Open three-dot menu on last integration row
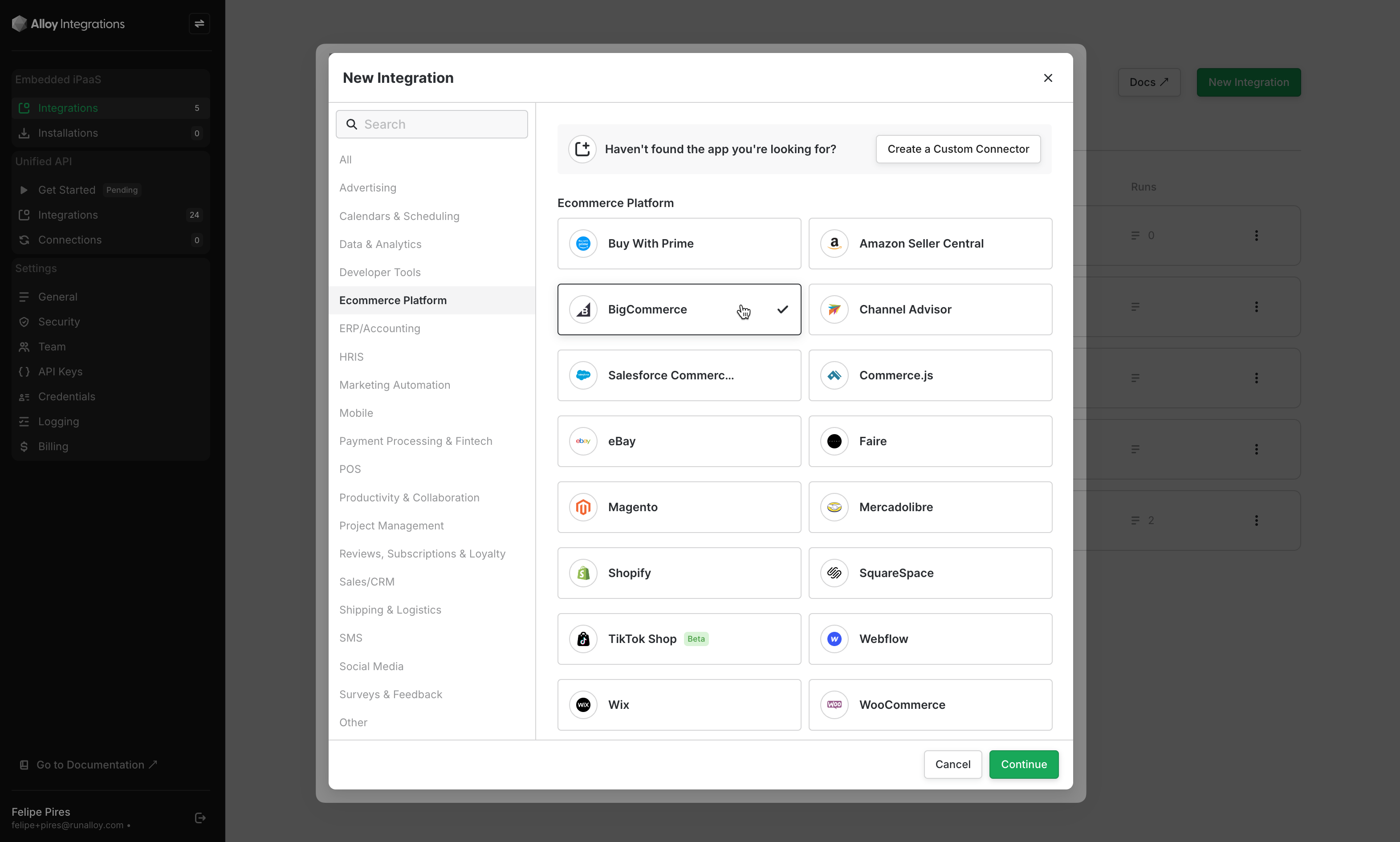This screenshot has height=842, width=1400. coord(1256,520)
